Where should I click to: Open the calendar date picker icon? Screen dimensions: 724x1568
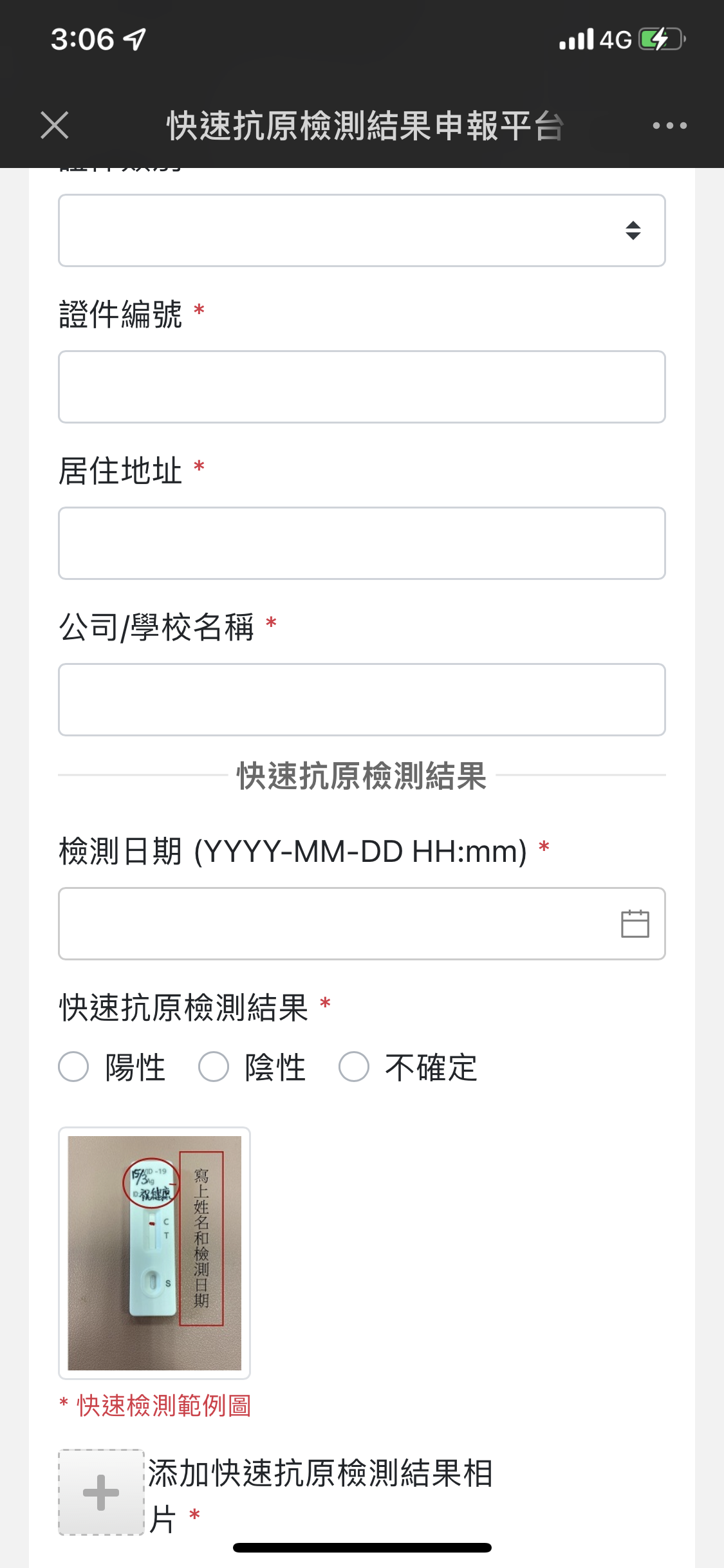[x=635, y=924]
